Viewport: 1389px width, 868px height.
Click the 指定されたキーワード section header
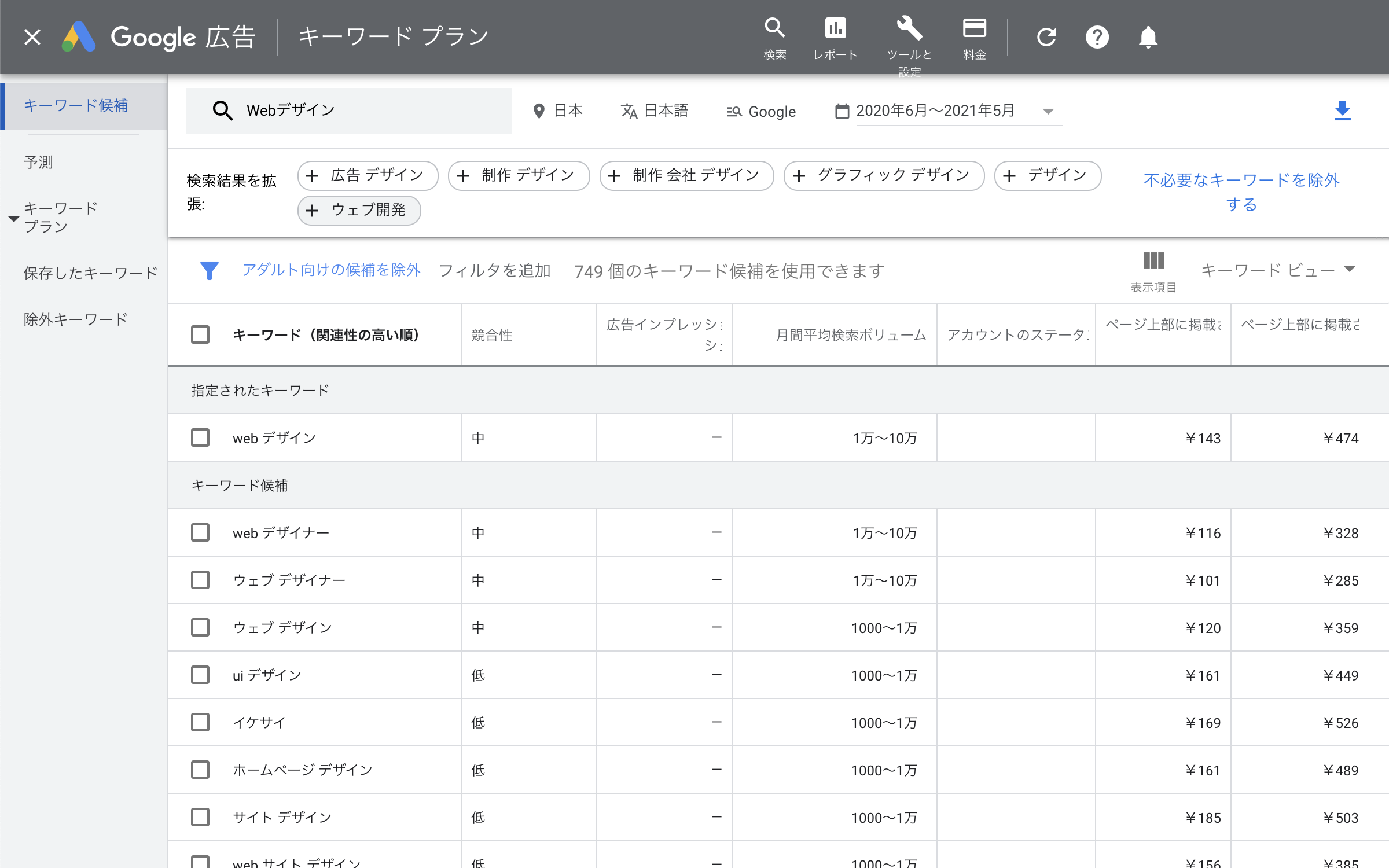260,390
